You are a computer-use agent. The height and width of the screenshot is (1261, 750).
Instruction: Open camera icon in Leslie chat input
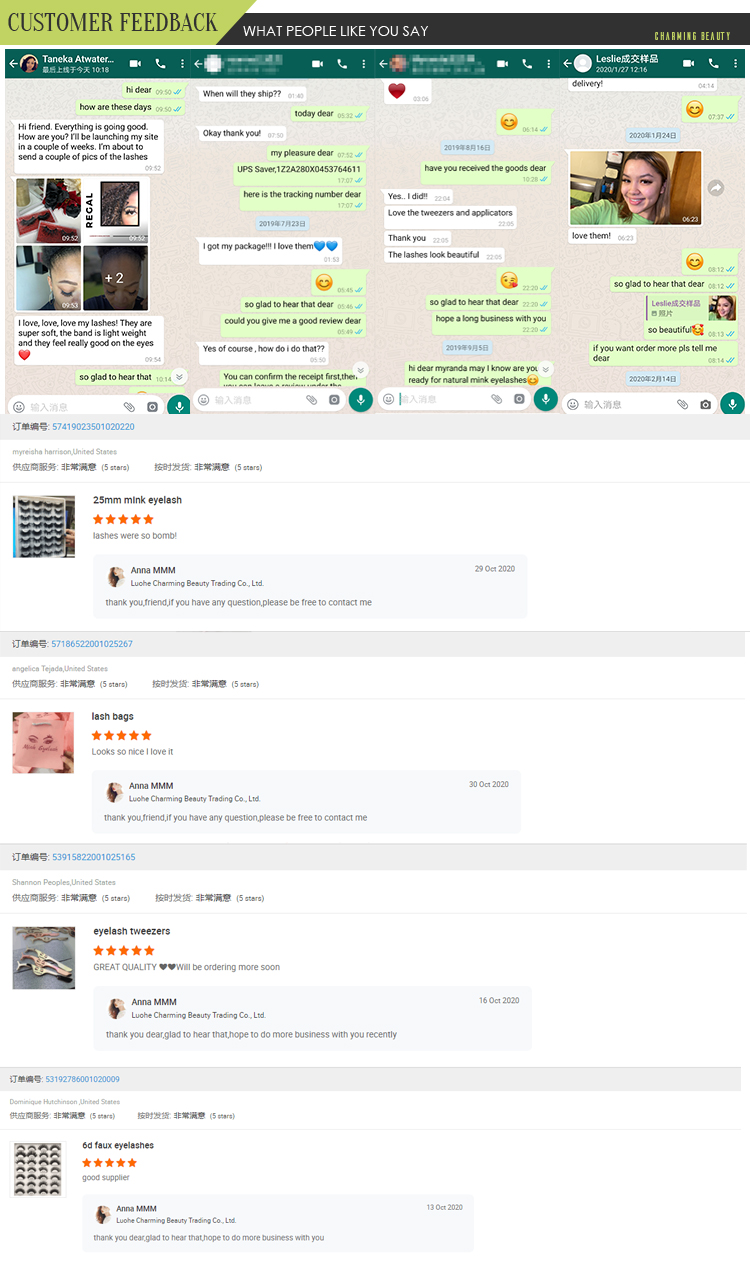click(706, 404)
